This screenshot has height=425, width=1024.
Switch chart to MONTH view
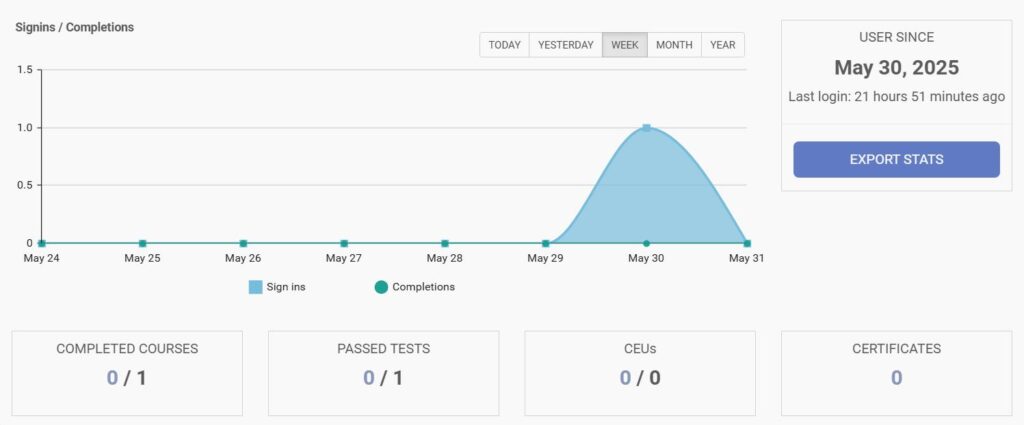click(674, 45)
